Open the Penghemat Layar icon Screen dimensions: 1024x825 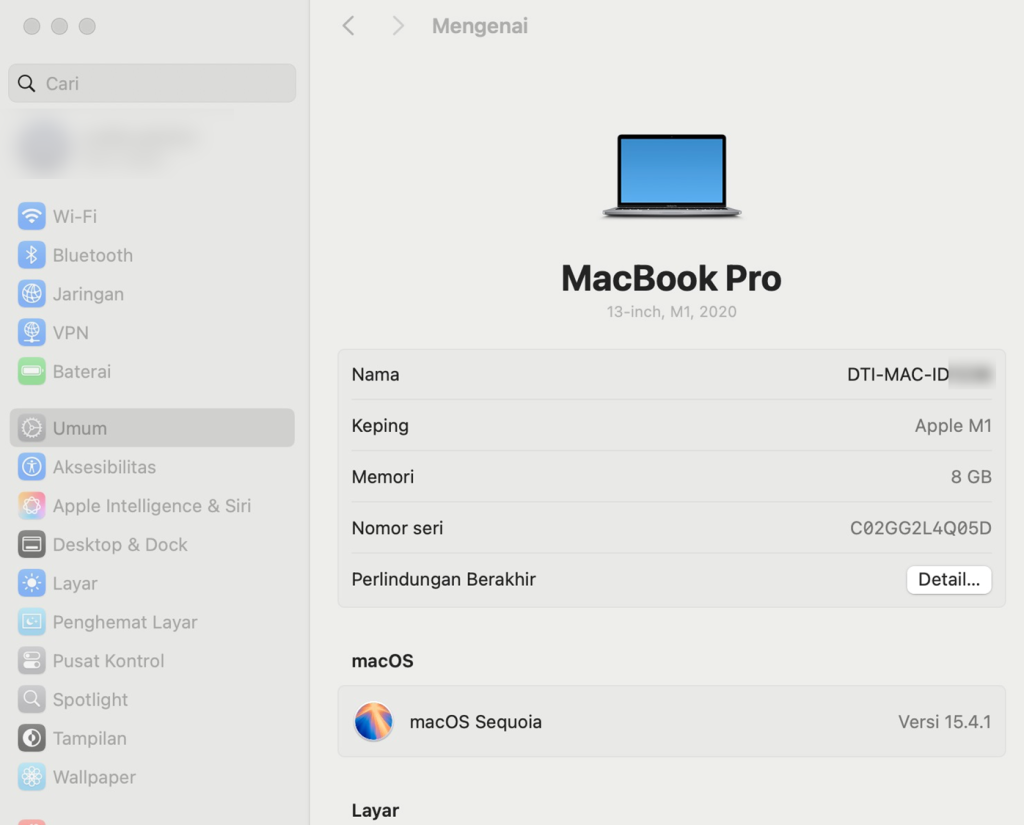click(31, 622)
